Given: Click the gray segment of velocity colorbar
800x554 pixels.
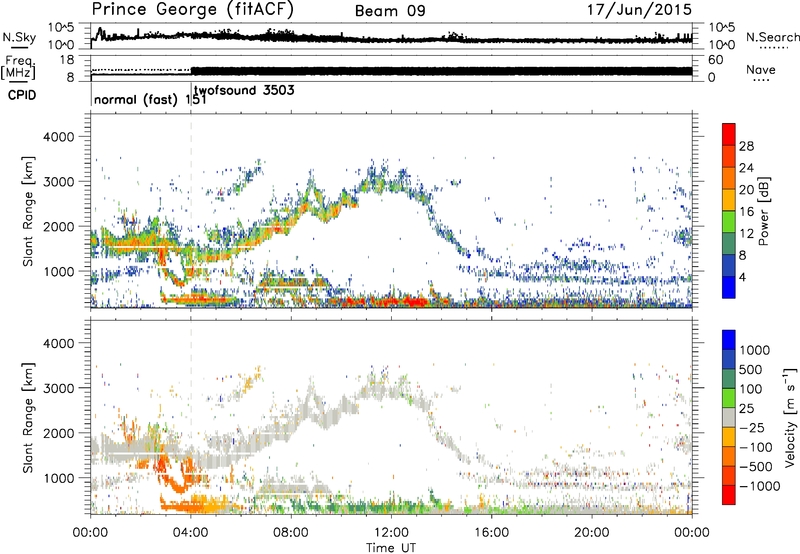Looking at the screenshot, I should (729, 417).
